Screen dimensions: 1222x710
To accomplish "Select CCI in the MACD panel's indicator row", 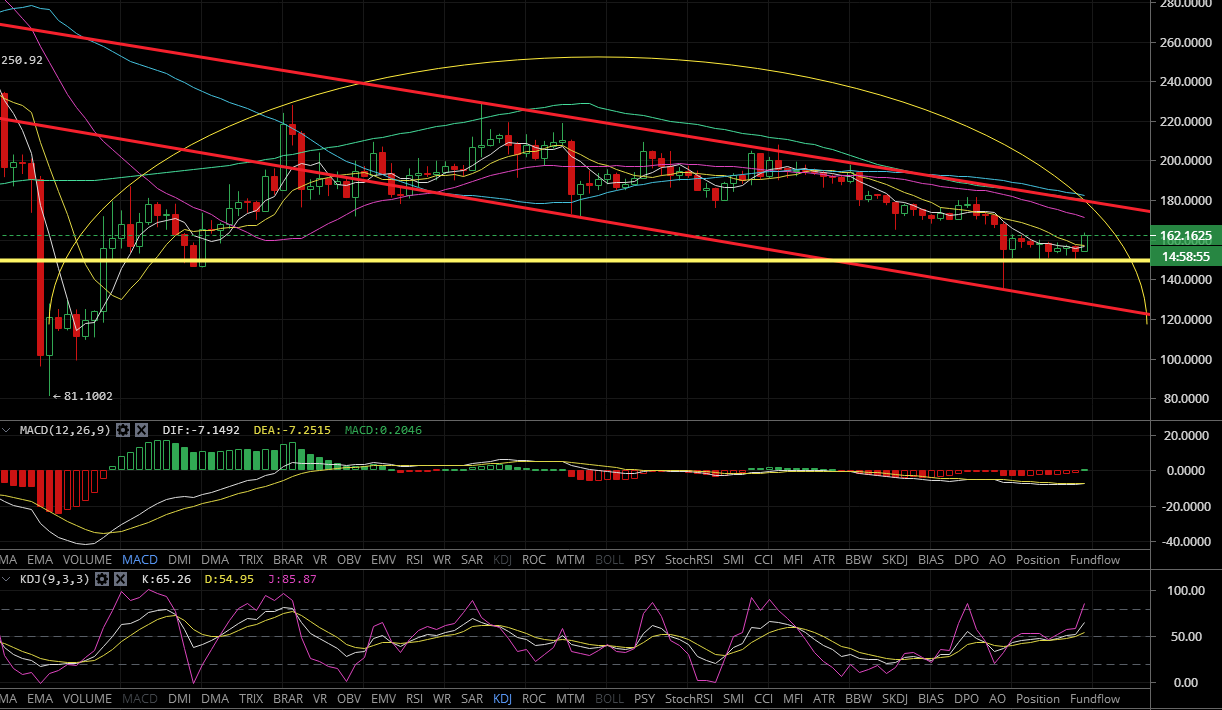I will (x=764, y=560).
